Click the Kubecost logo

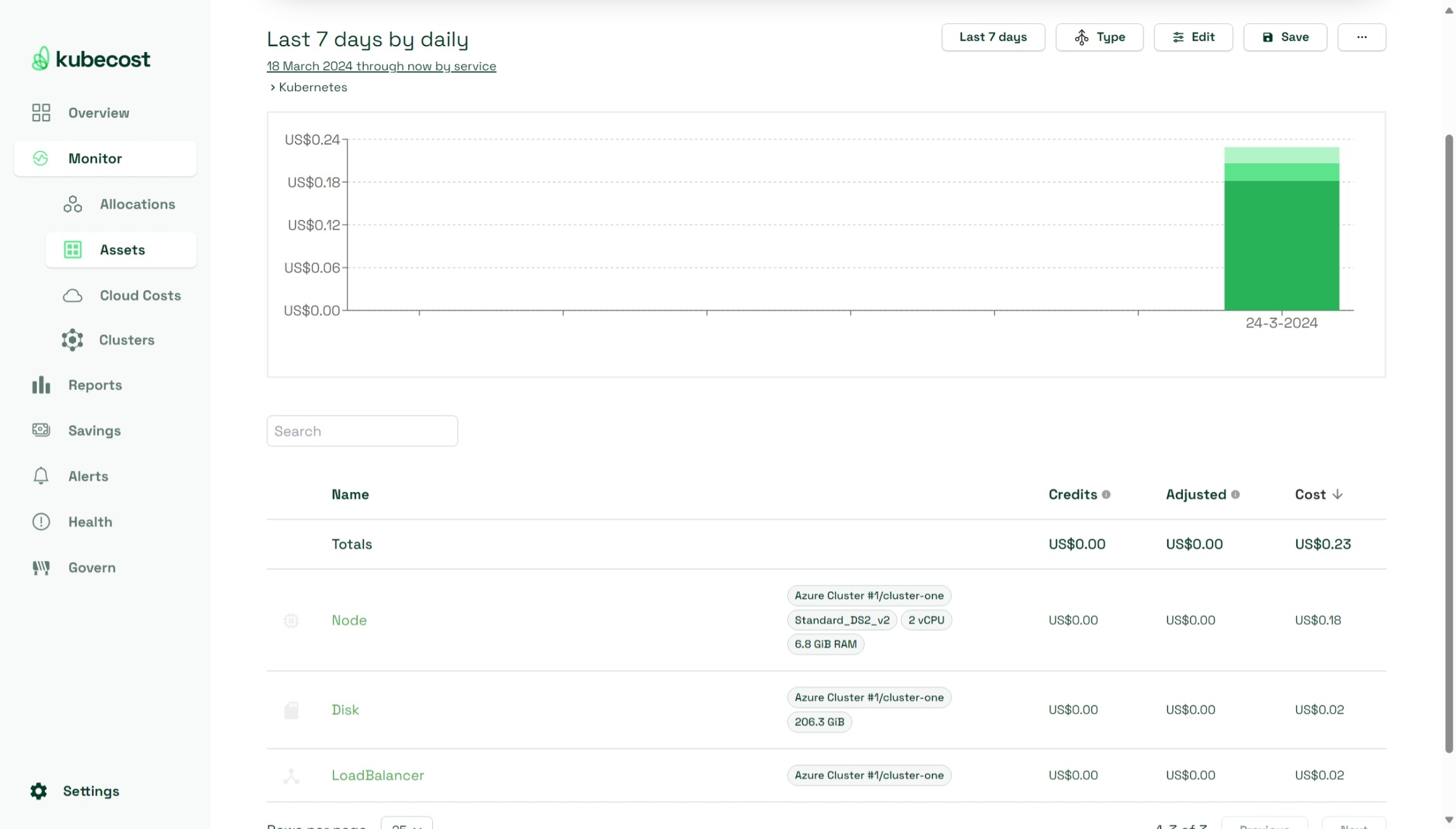[x=90, y=58]
